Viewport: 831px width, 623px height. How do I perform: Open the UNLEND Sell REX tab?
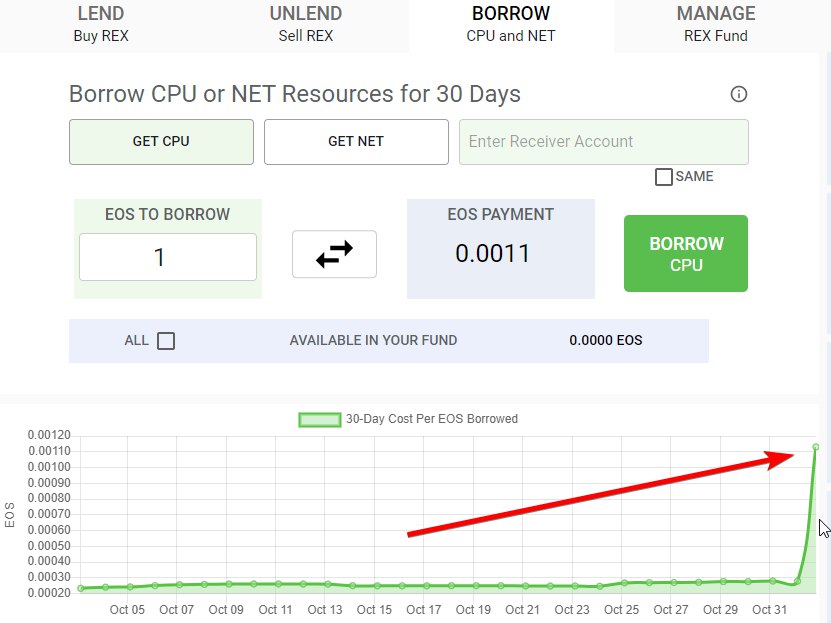coord(306,24)
